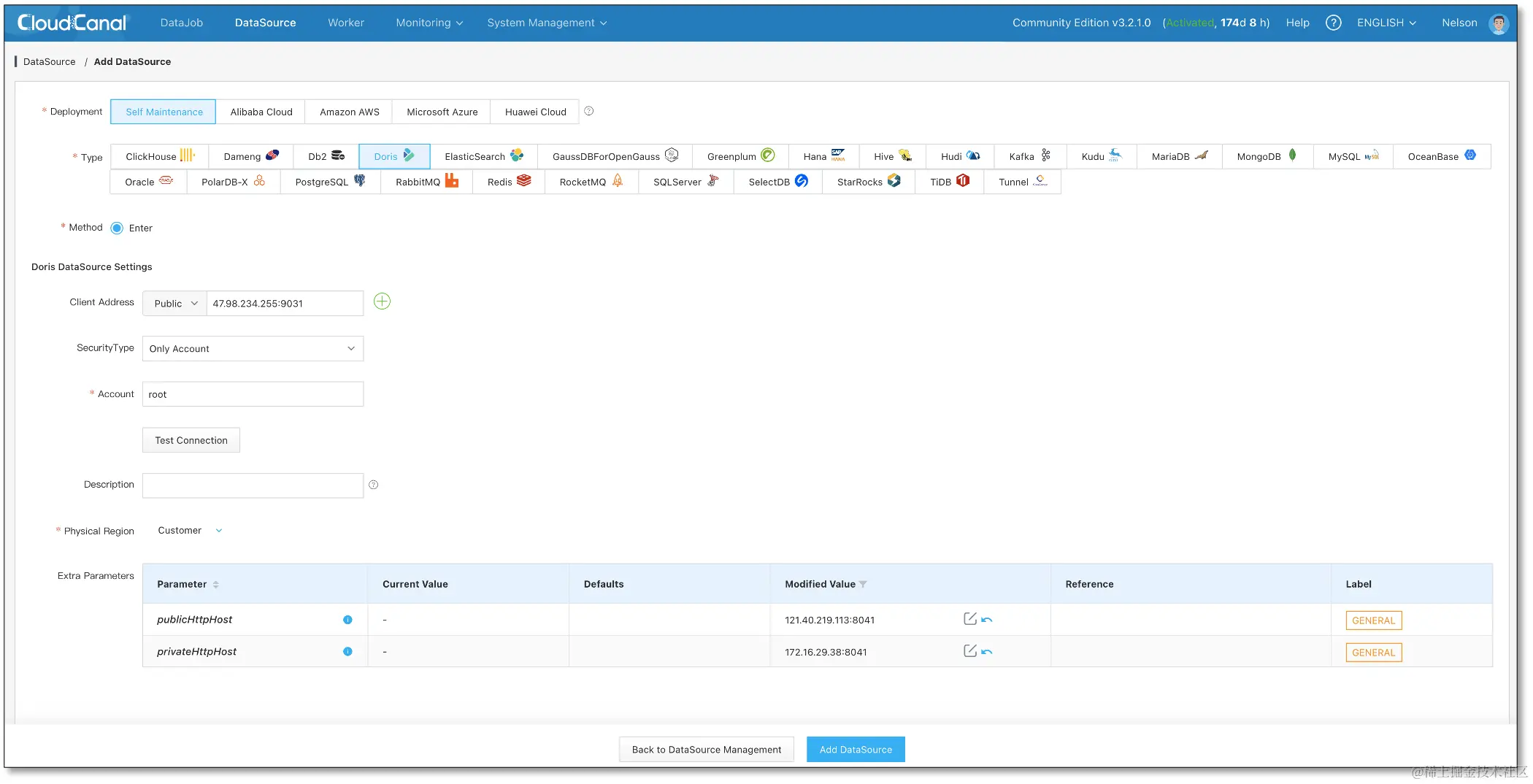The width and height of the screenshot is (1533, 784).
Task: Choose the Greenplum data source type
Action: 740,156
